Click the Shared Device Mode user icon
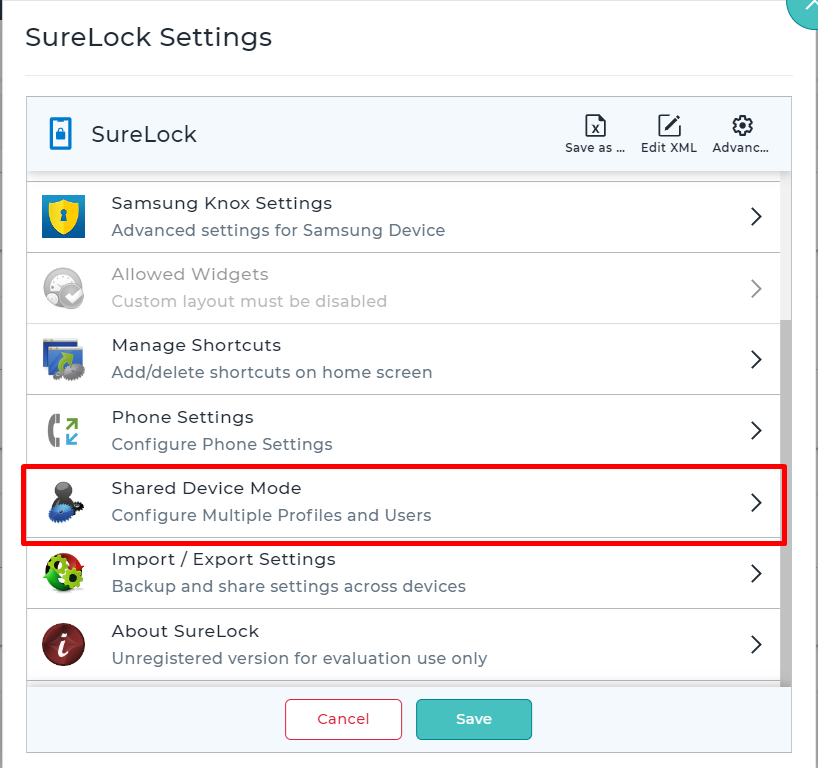Viewport: 818px width, 768px height. click(x=65, y=502)
